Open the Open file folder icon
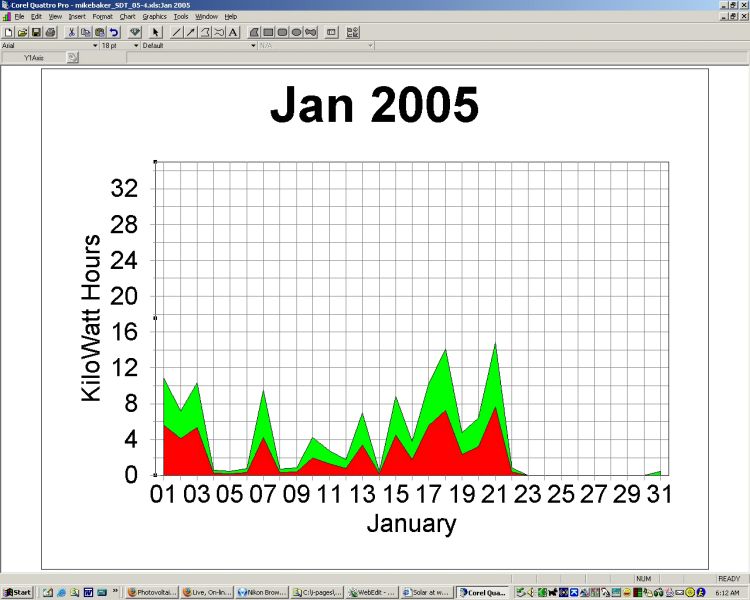The image size is (750, 600). pos(22,32)
